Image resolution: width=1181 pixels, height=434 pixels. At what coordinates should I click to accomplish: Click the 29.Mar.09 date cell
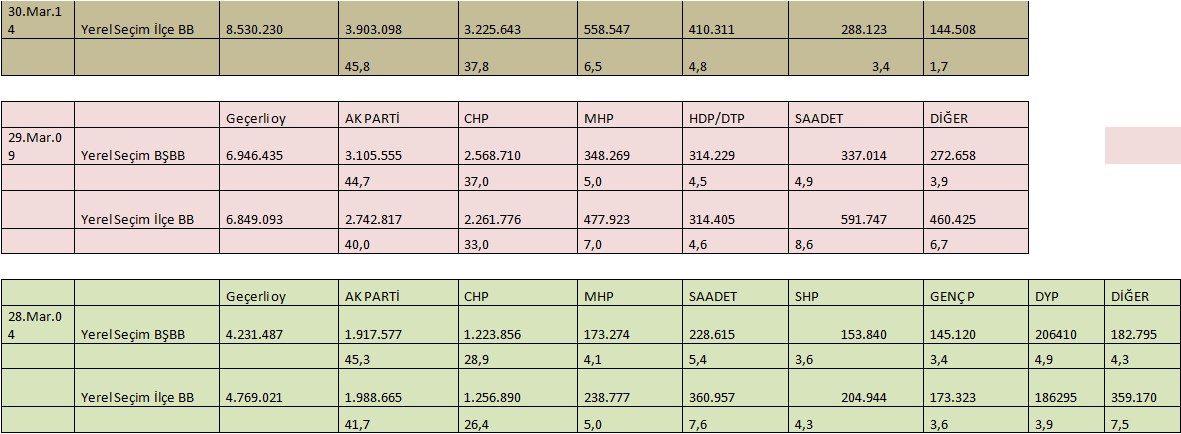pyautogui.click(x=38, y=146)
